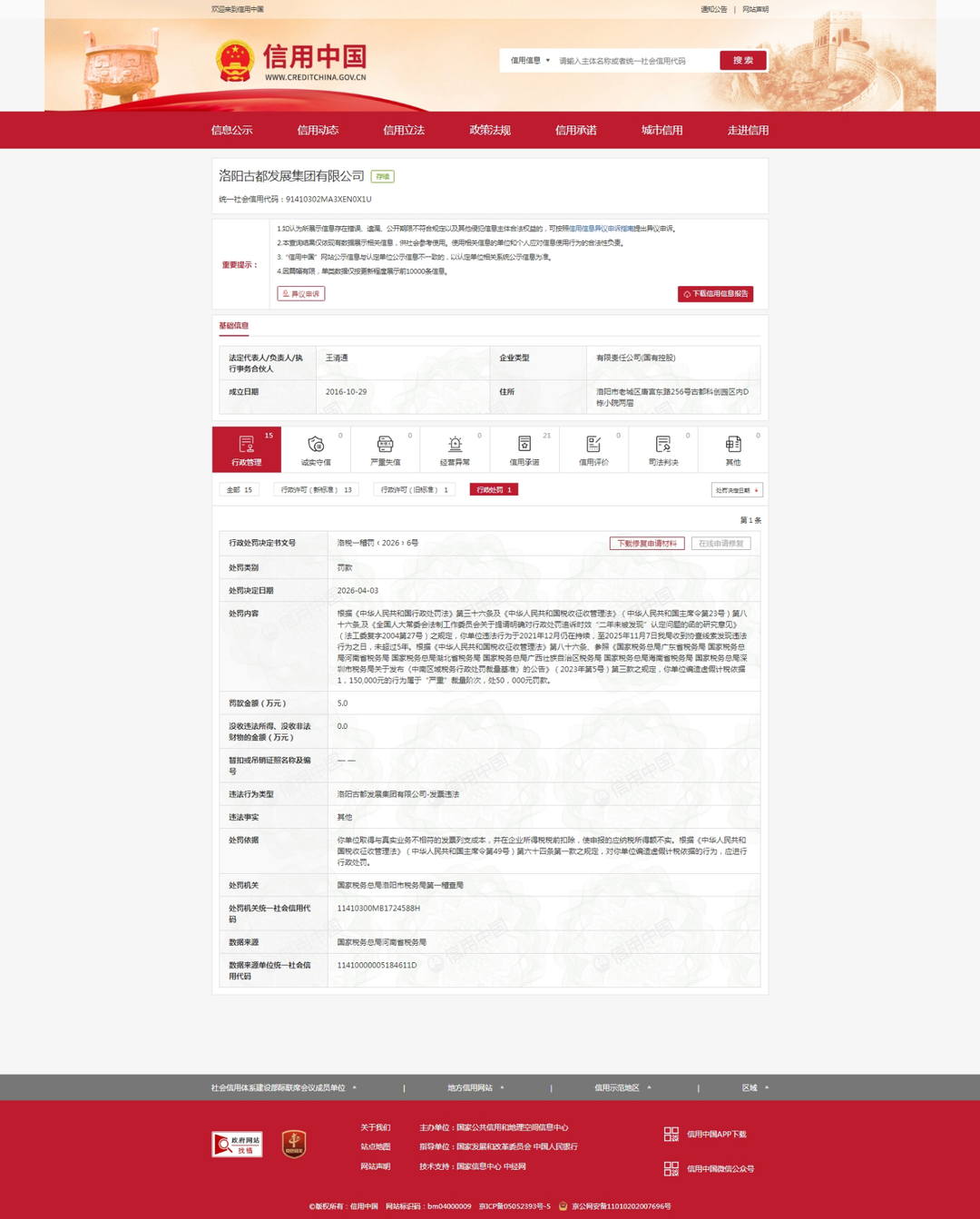
Task: Show 全部 15 records
Action: tap(240, 490)
